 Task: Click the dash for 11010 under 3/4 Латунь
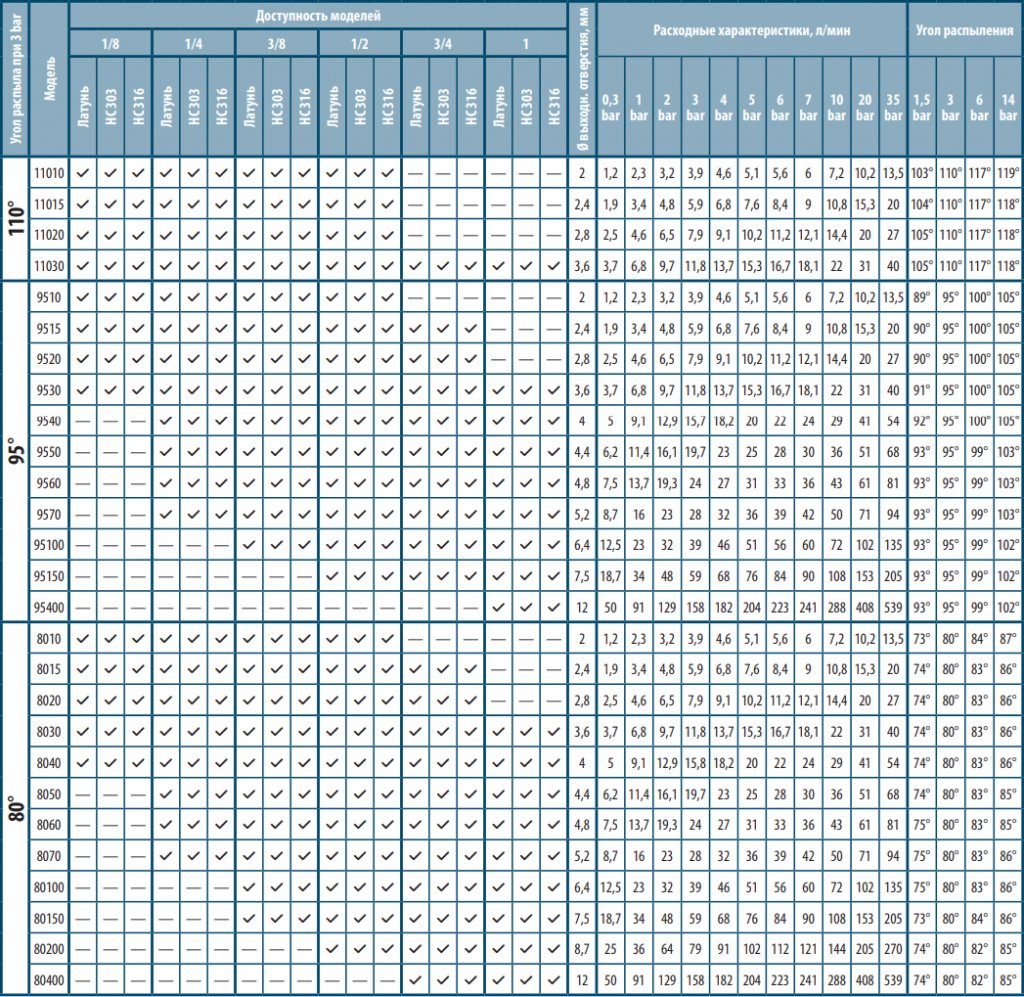point(415,174)
